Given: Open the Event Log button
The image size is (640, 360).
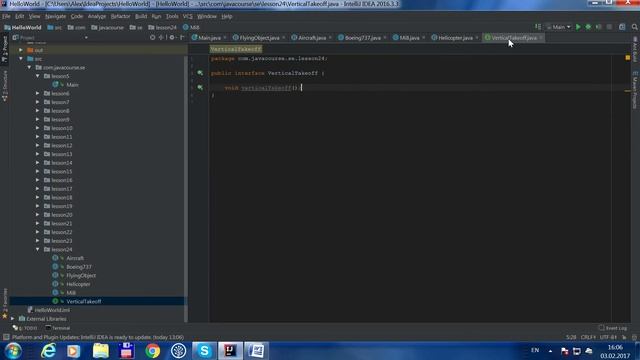Looking at the screenshot, I should tap(612, 328).
